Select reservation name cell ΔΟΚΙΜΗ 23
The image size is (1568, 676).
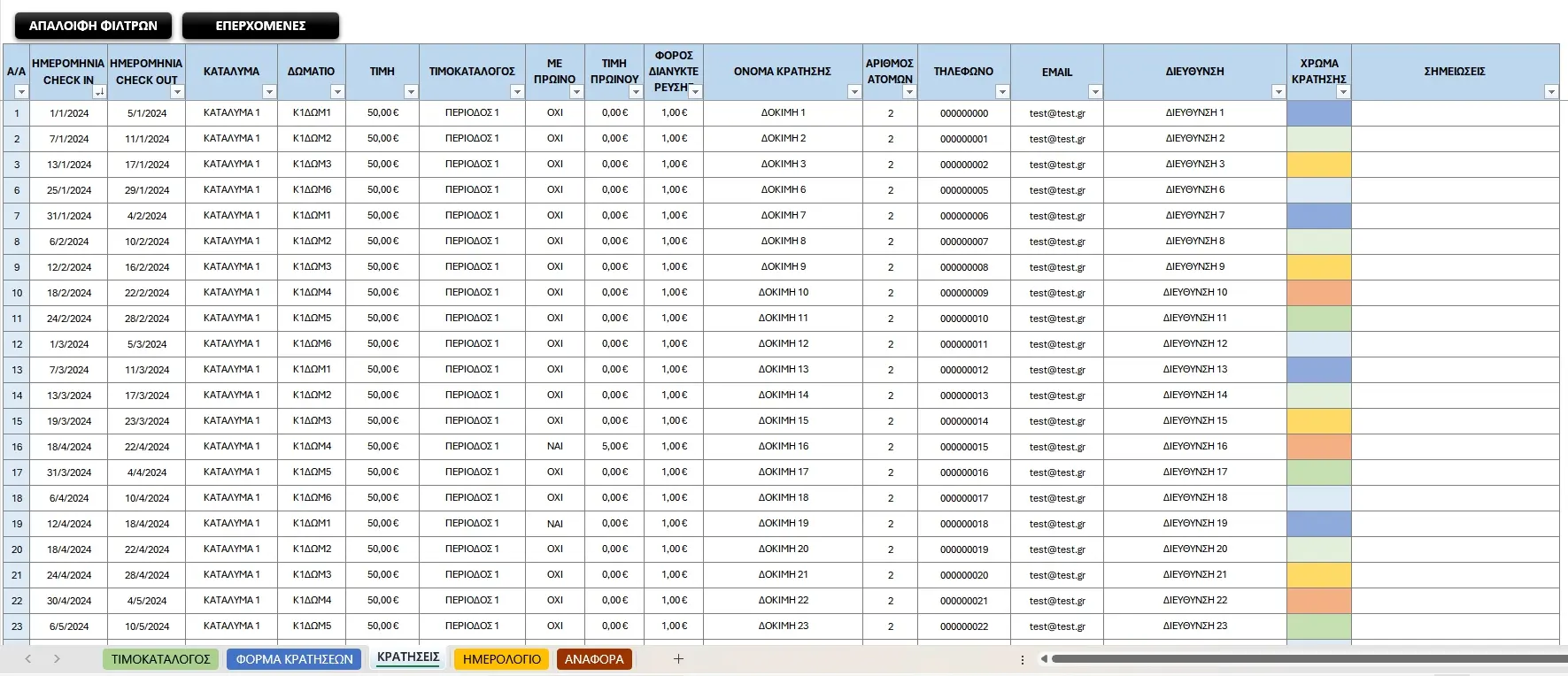point(784,626)
